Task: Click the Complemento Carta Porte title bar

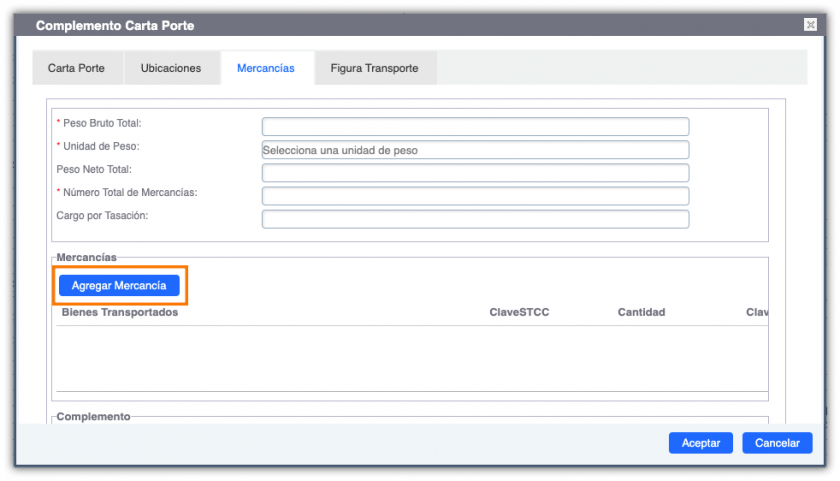Action: pyautogui.click(x=400, y=24)
